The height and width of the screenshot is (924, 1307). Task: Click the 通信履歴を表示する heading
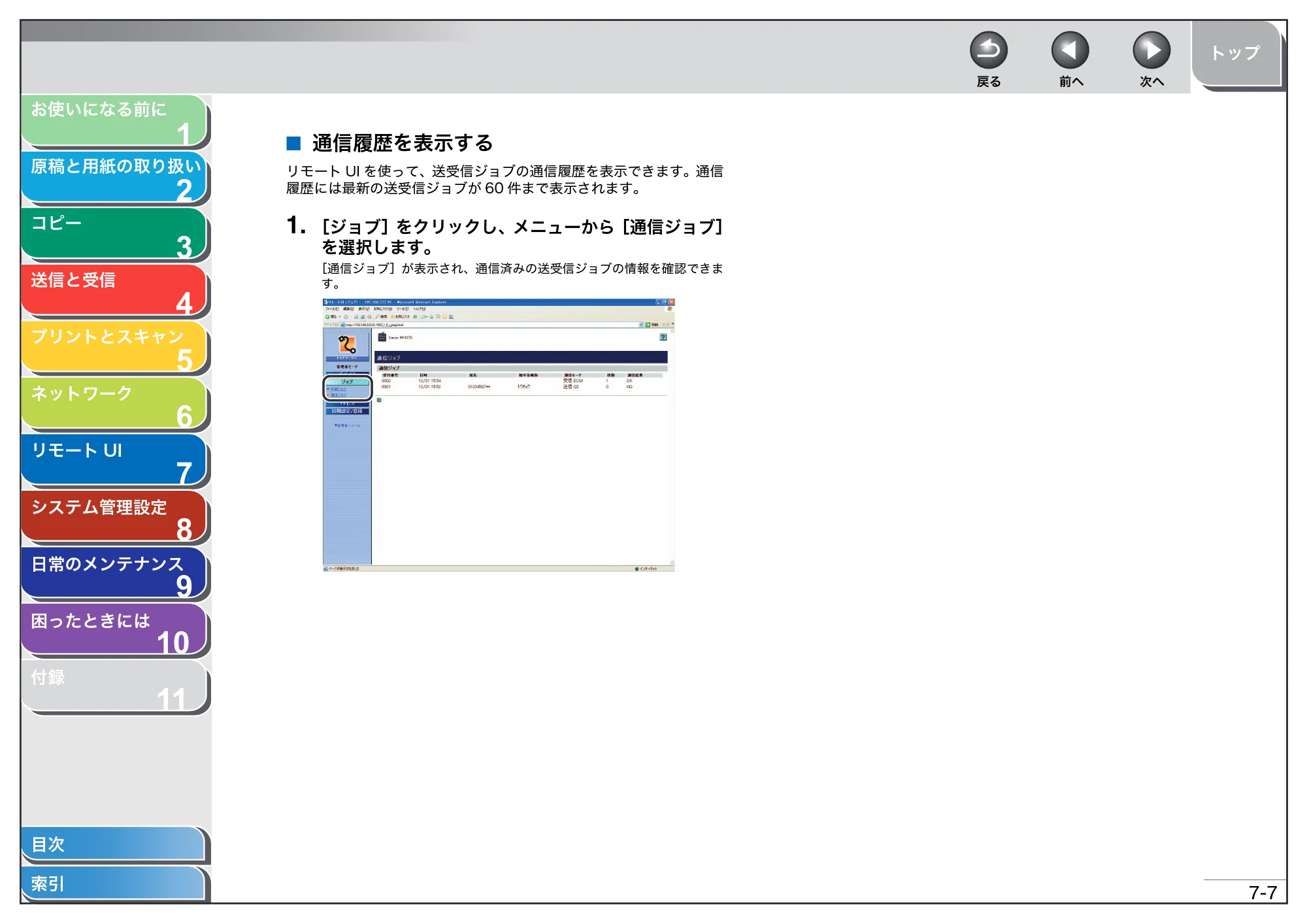(403, 143)
